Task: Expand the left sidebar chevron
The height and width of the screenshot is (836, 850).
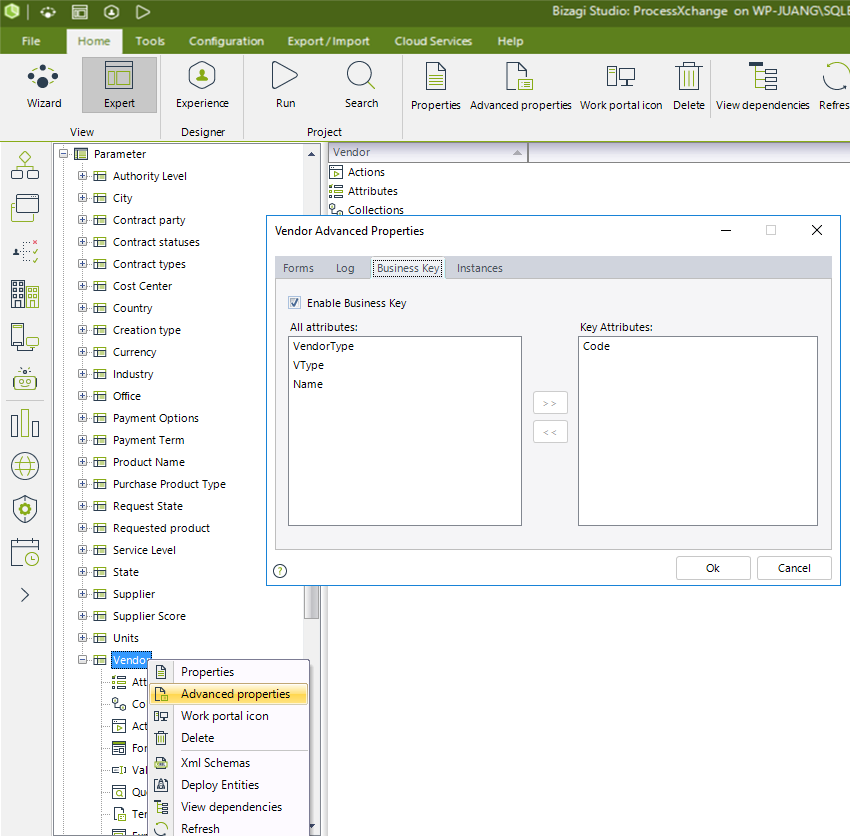Action: [25, 595]
